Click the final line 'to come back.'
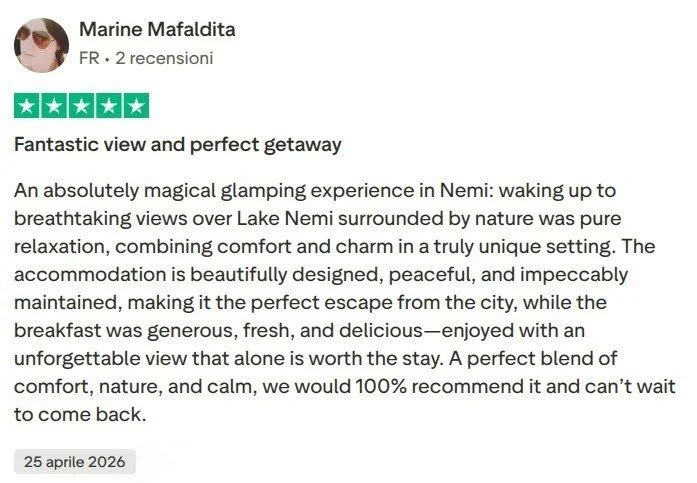 pos(80,415)
